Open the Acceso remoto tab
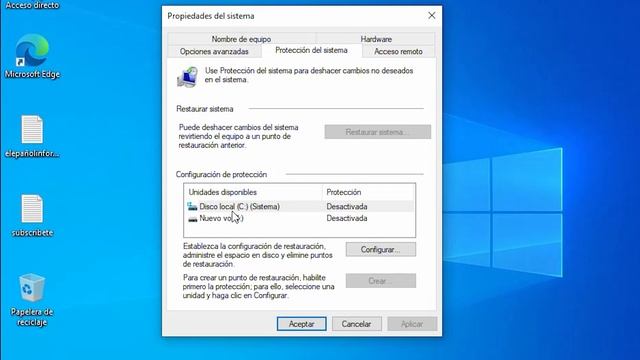The image size is (640, 360). pos(398,51)
